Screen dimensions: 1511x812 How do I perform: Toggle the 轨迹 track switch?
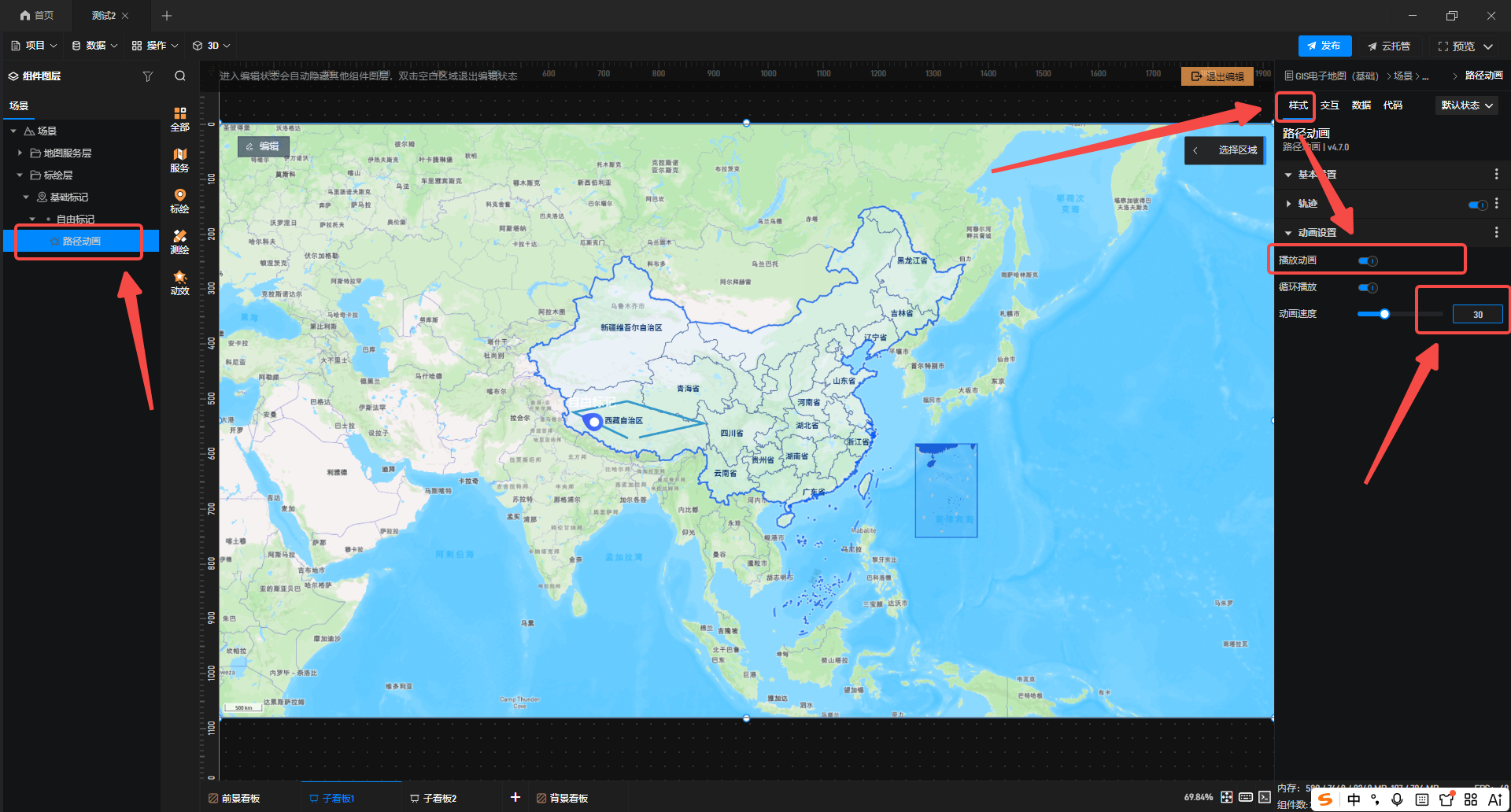(x=1477, y=205)
